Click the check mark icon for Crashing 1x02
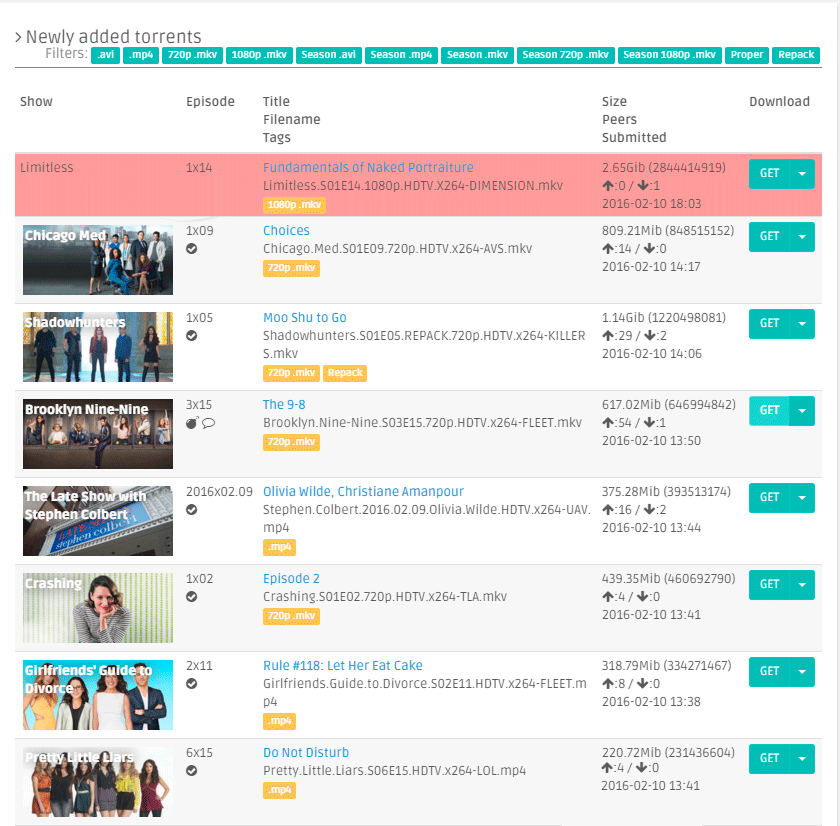This screenshot has width=840, height=826. tap(191, 597)
